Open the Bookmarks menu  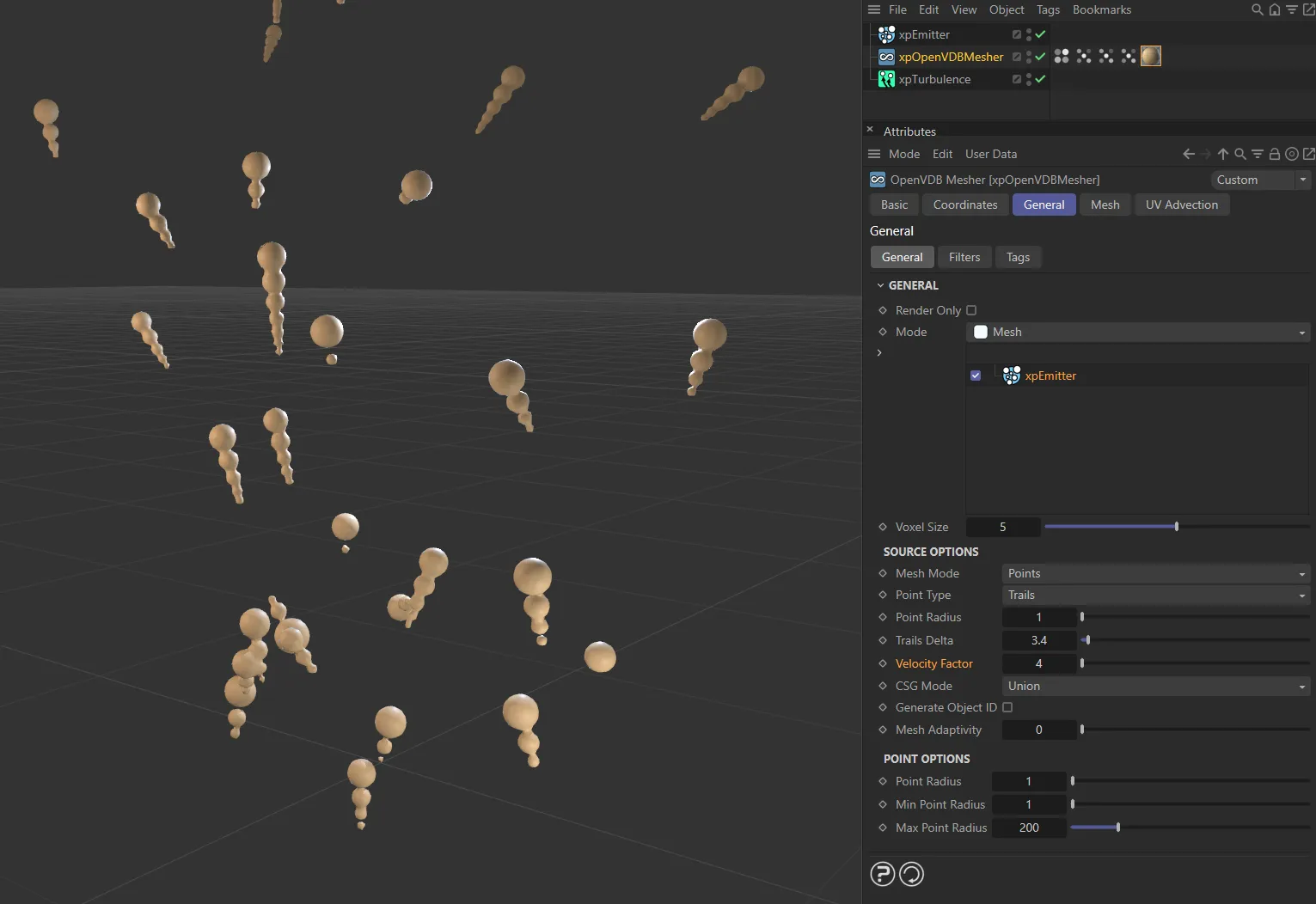click(x=1101, y=10)
